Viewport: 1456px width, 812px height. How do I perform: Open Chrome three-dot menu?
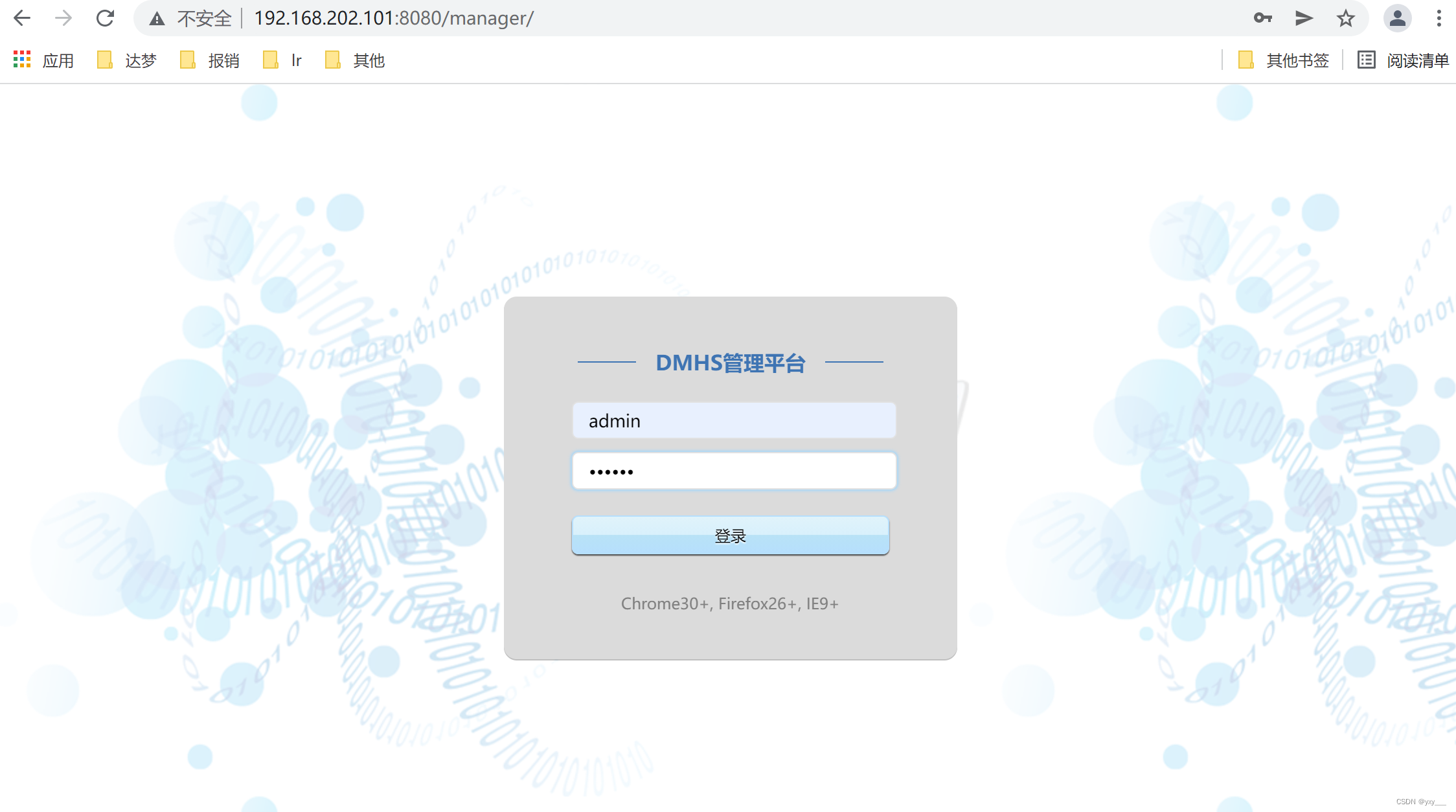1439,18
